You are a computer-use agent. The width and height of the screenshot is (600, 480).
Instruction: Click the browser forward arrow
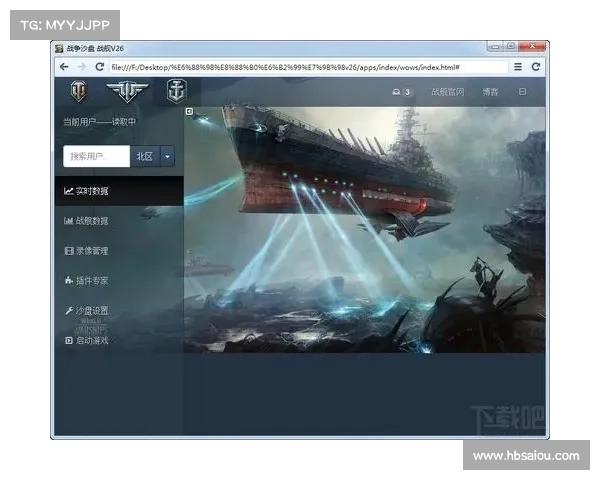tap(82, 67)
